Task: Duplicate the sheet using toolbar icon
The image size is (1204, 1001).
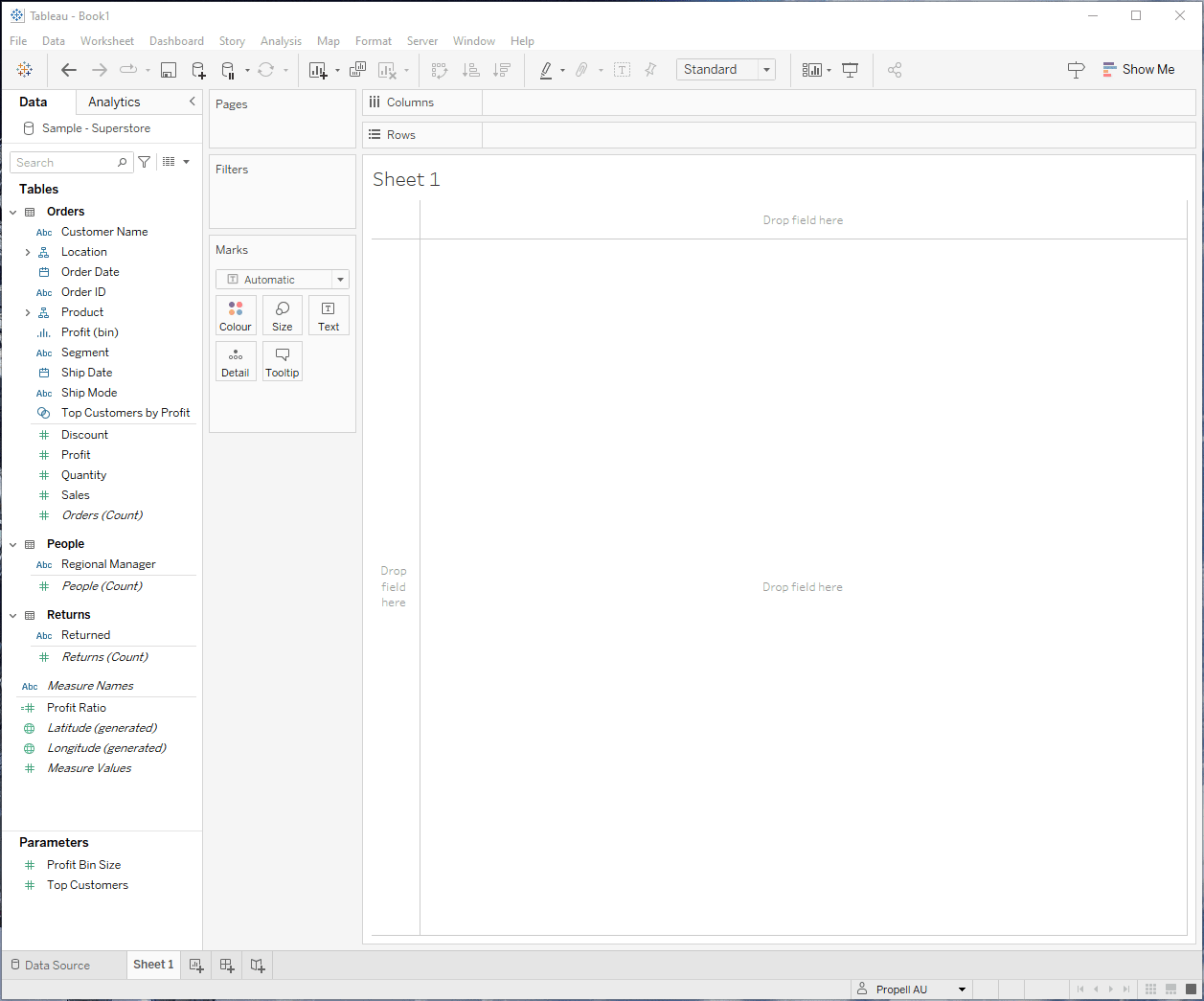Action: [x=357, y=70]
